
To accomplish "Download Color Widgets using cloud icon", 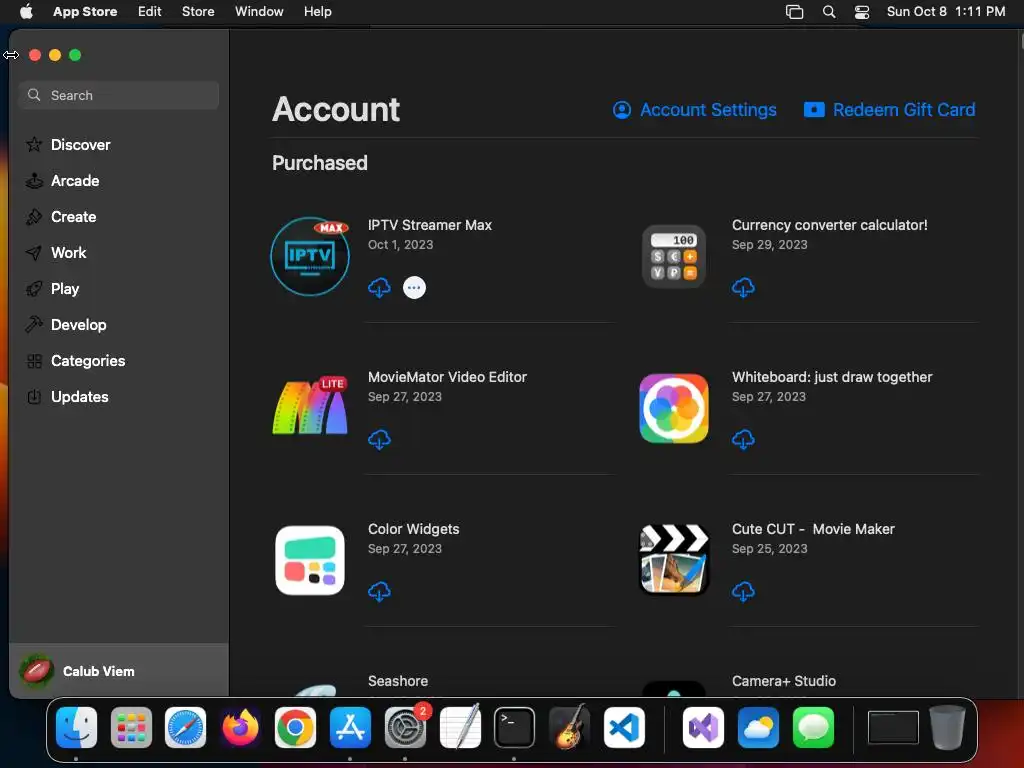I will point(379,592).
